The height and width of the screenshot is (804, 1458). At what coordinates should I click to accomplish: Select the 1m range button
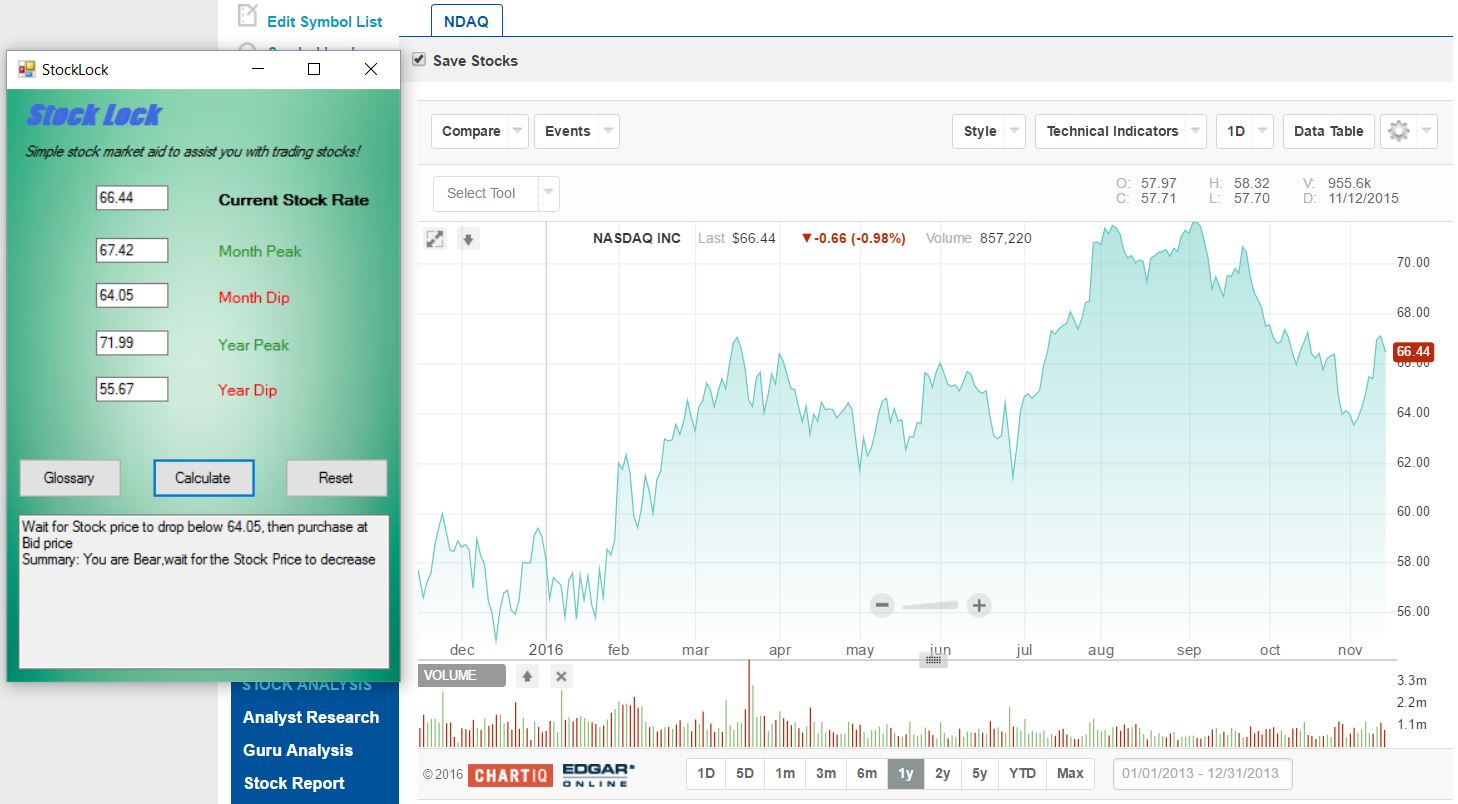pyautogui.click(x=785, y=773)
